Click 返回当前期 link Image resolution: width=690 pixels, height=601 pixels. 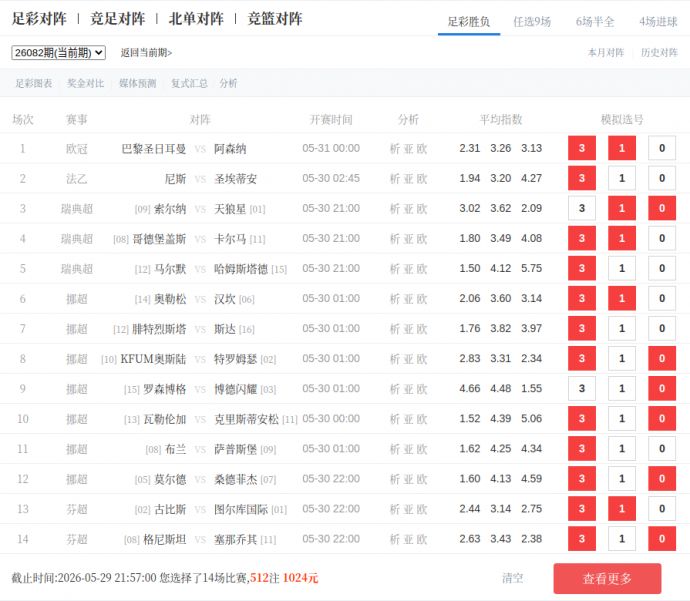click(x=146, y=53)
